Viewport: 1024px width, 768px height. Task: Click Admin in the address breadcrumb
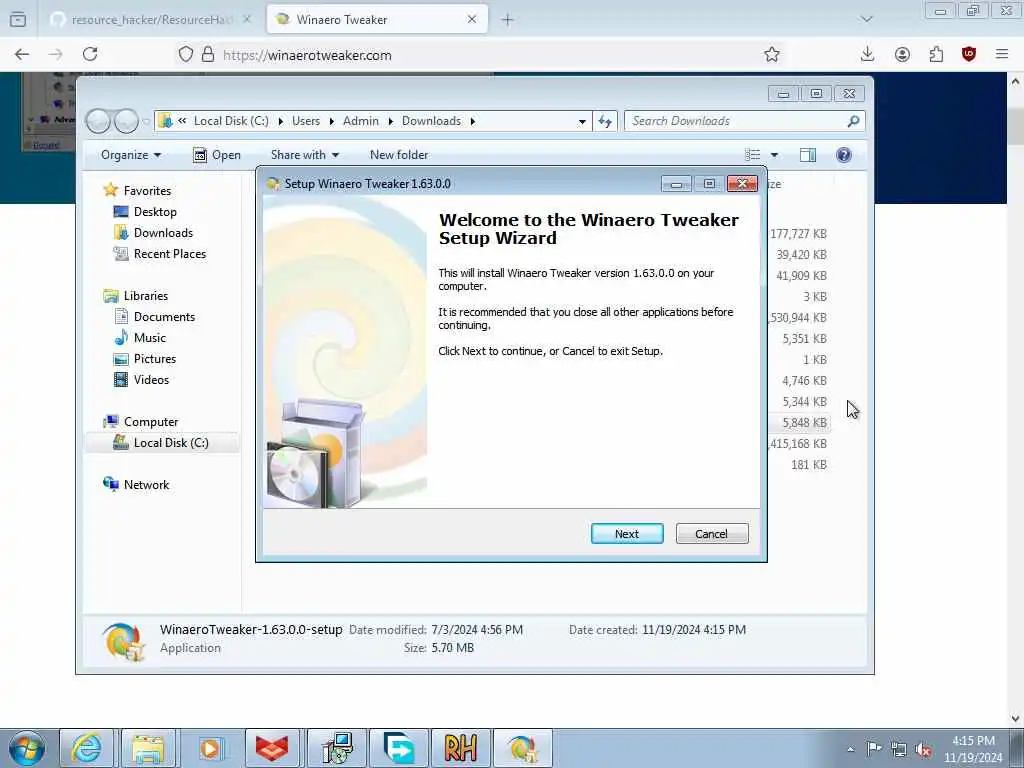tap(360, 121)
